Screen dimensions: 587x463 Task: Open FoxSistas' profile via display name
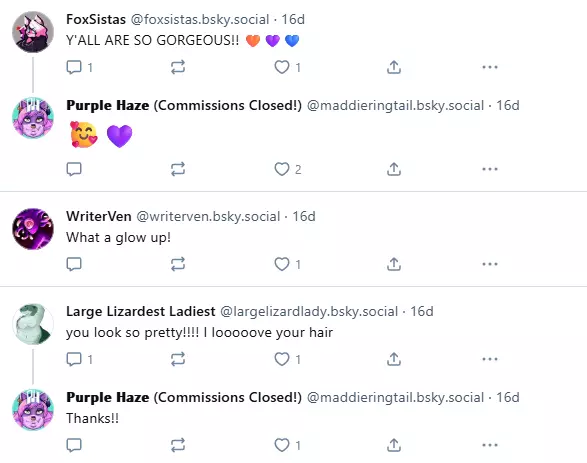(x=96, y=19)
